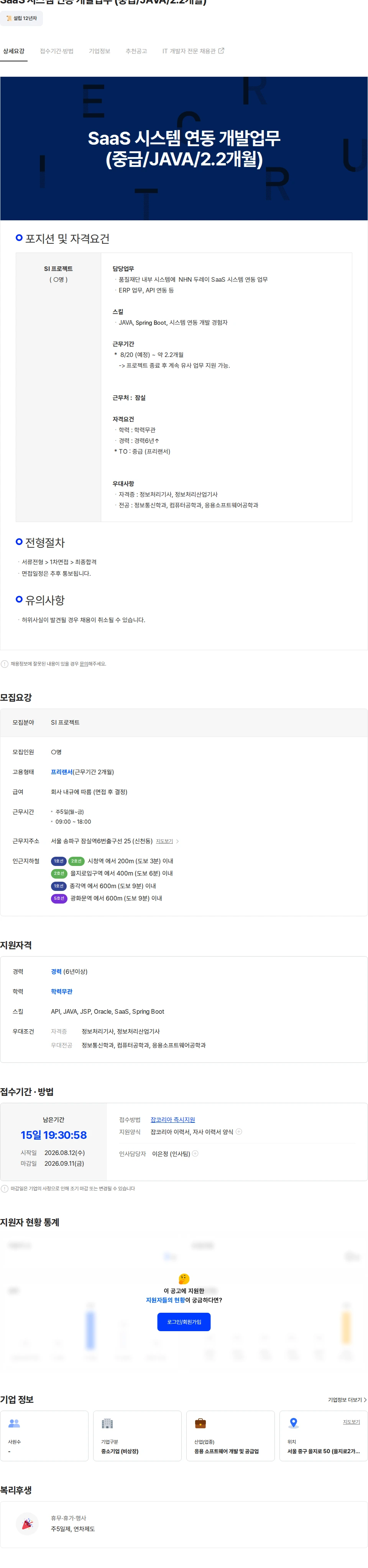Screen dimensions: 368x1568
Task: Click the 산업(업종) briefcase icon
Action: coord(200,1423)
